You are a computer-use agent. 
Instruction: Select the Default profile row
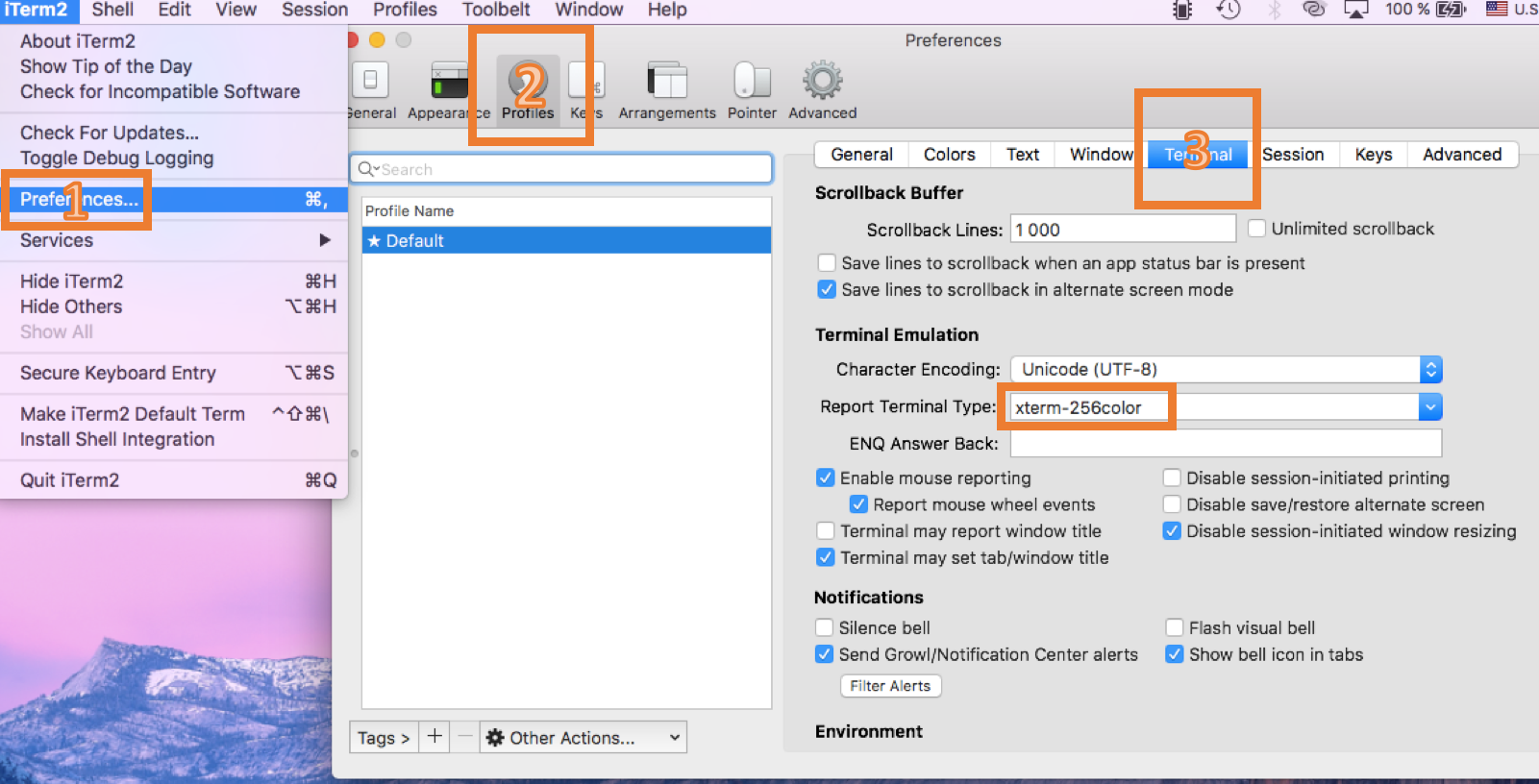[566, 240]
